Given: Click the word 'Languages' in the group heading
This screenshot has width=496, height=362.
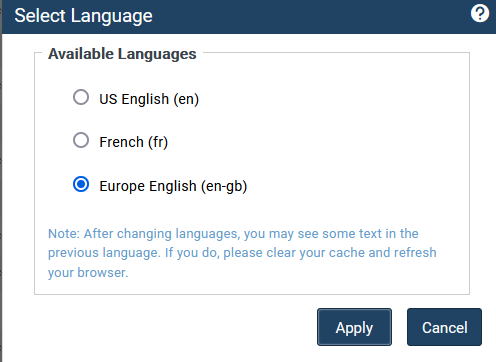Looking at the screenshot, I should pyautogui.click(x=157, y=54).
